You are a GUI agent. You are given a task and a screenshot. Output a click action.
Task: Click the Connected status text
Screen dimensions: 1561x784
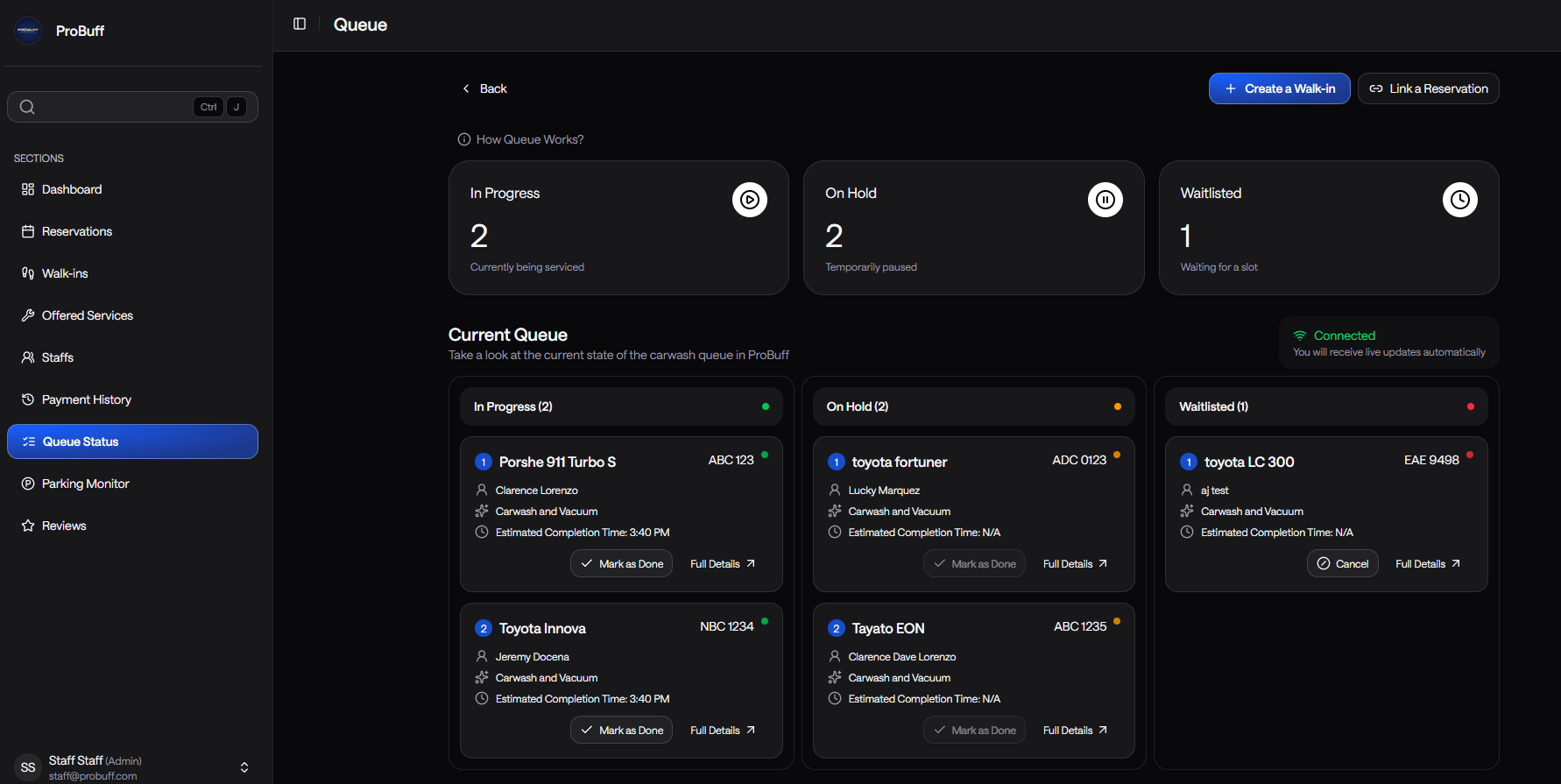click(x=1345, y=335)
